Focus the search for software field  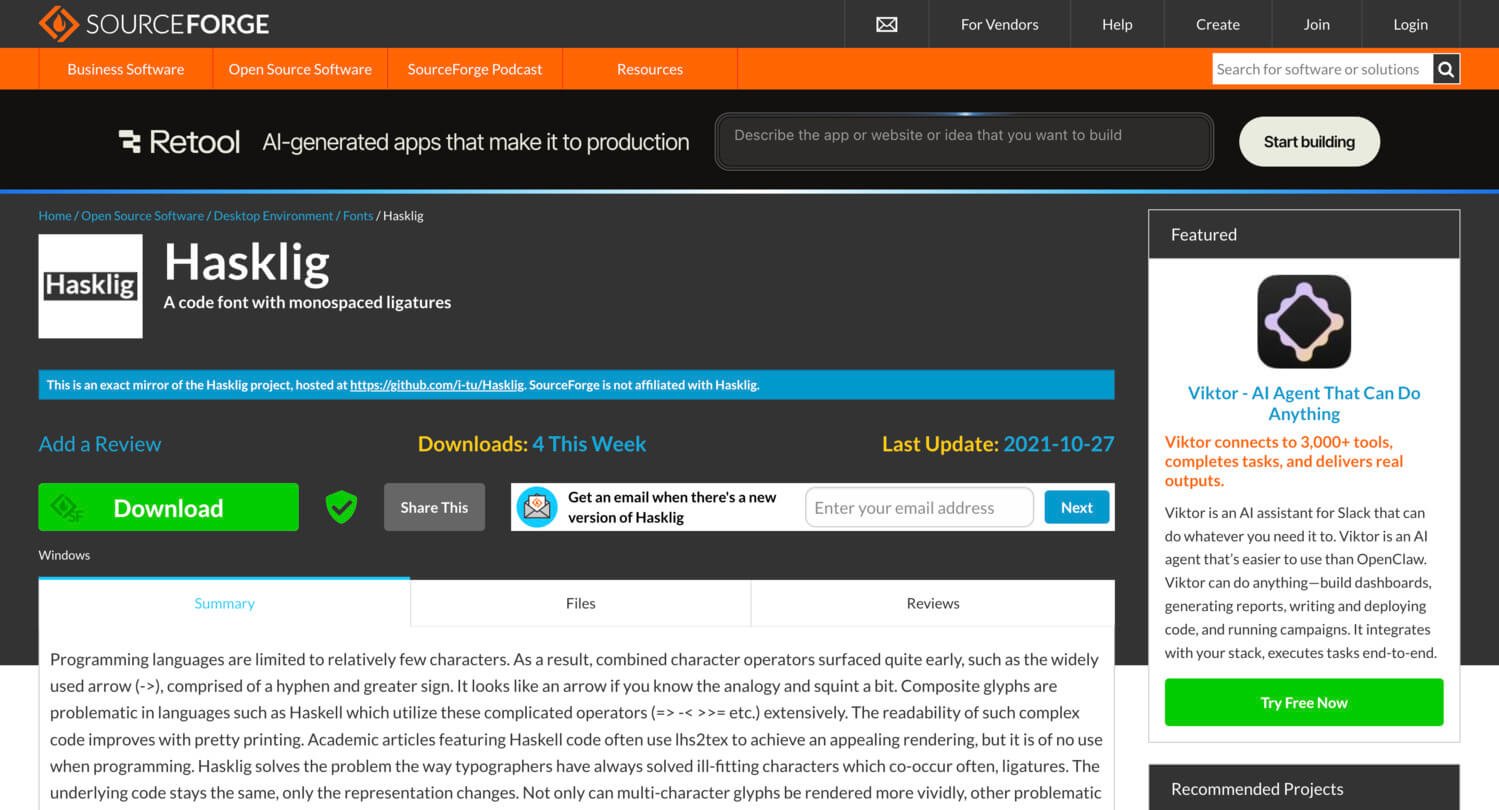coord(1322,69)
